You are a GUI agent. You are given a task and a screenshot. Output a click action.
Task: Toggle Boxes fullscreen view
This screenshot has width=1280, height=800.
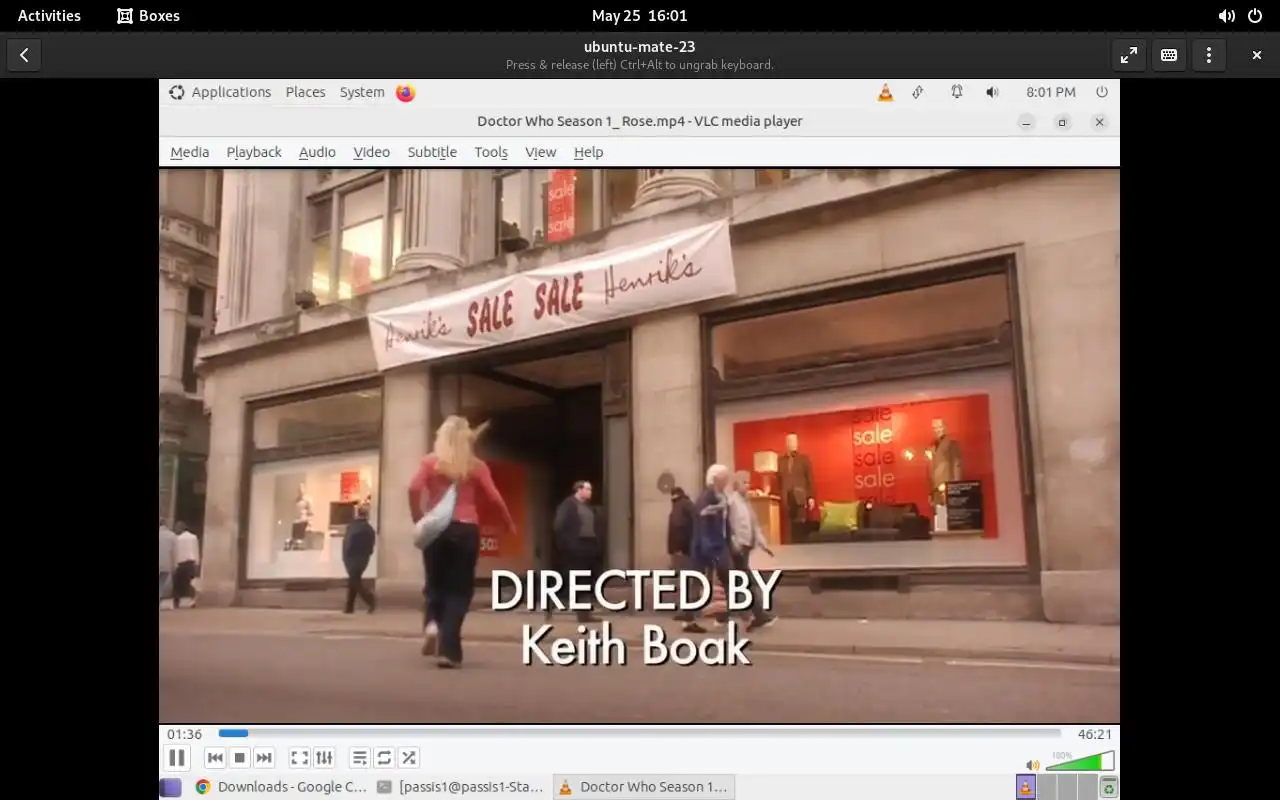tap(1129, 55)
